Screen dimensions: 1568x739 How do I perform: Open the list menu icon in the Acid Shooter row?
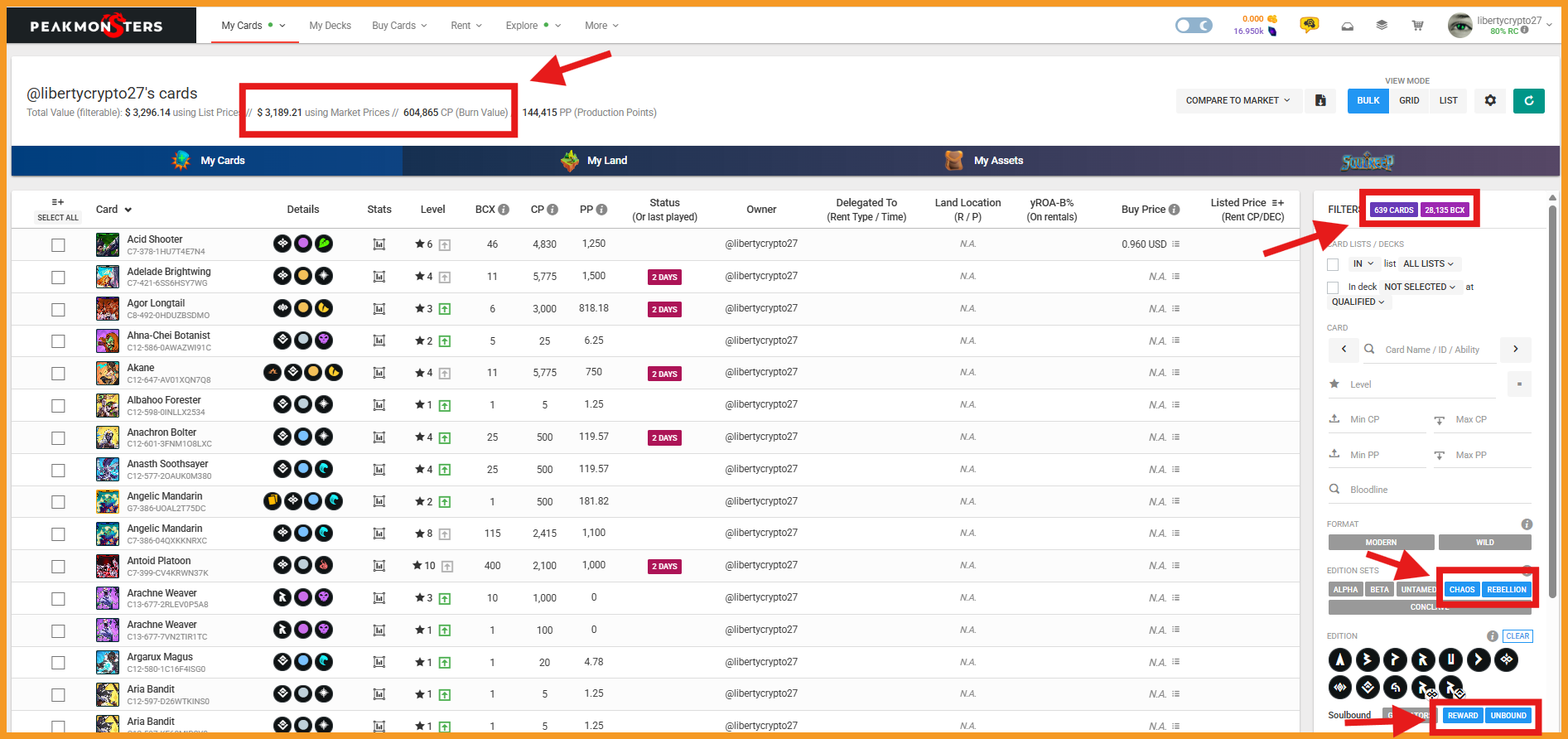(1176, 244)
